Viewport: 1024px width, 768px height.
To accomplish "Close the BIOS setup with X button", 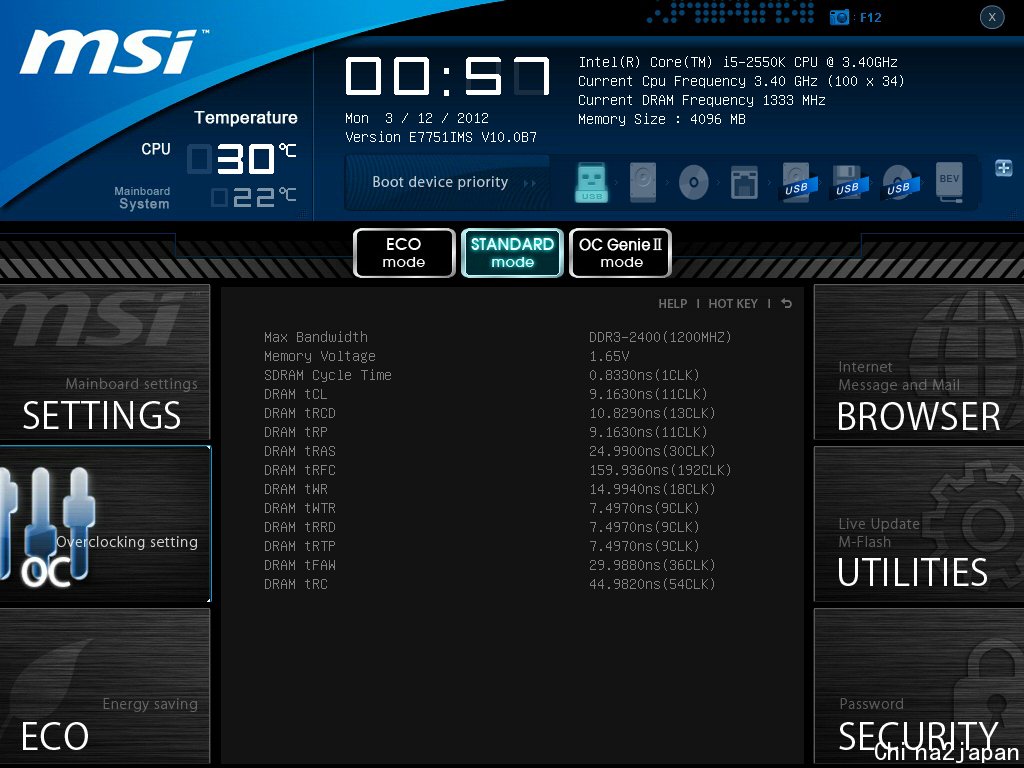I will pos(992,18).
